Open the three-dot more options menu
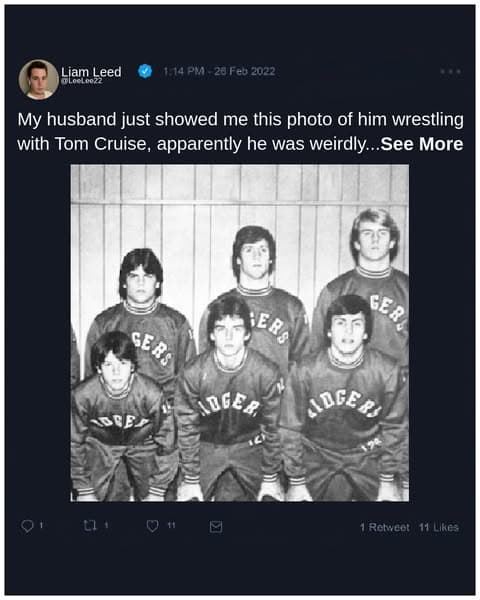 click(450, 72)
